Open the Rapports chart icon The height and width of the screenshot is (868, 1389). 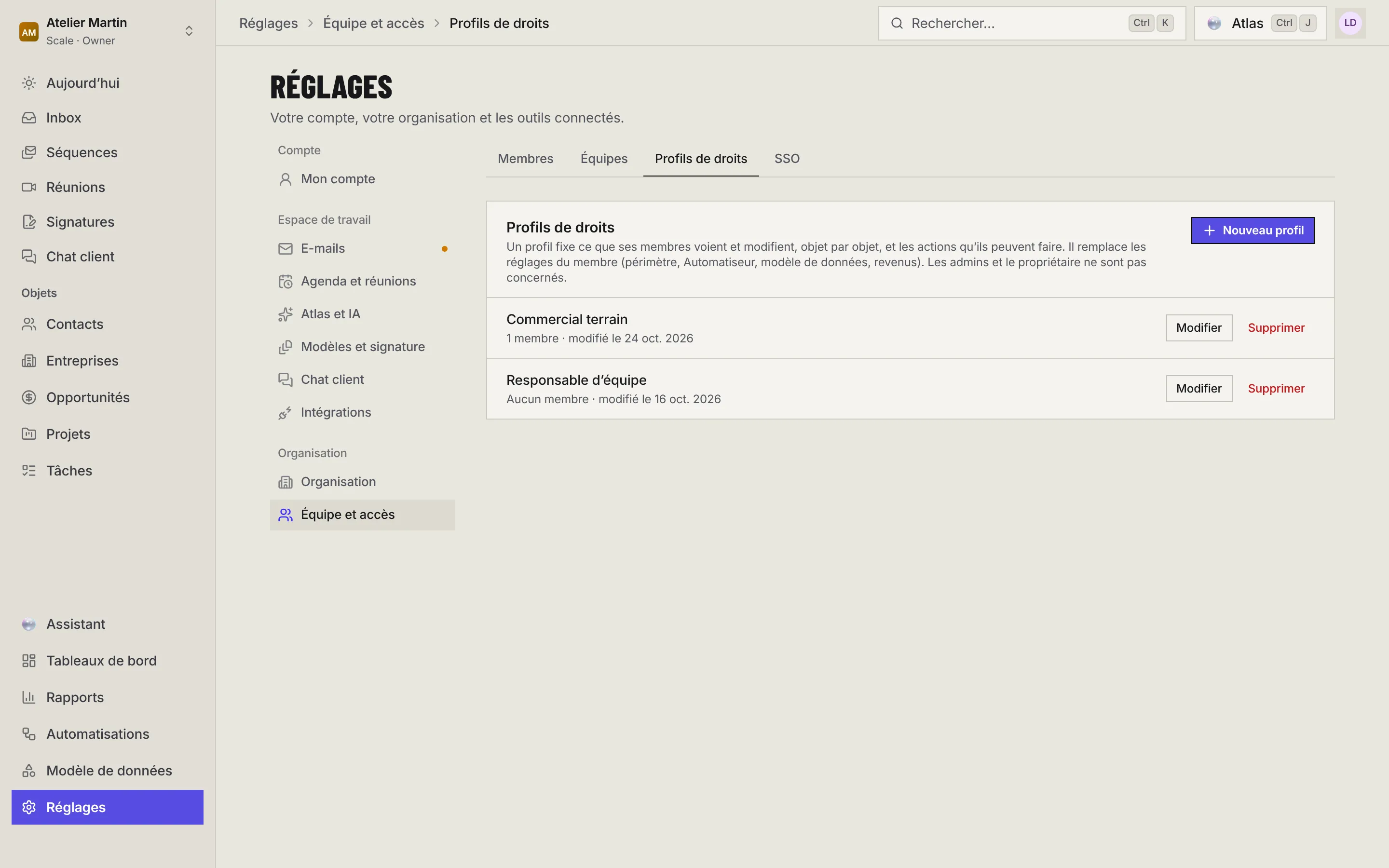(x=29, y=697)
